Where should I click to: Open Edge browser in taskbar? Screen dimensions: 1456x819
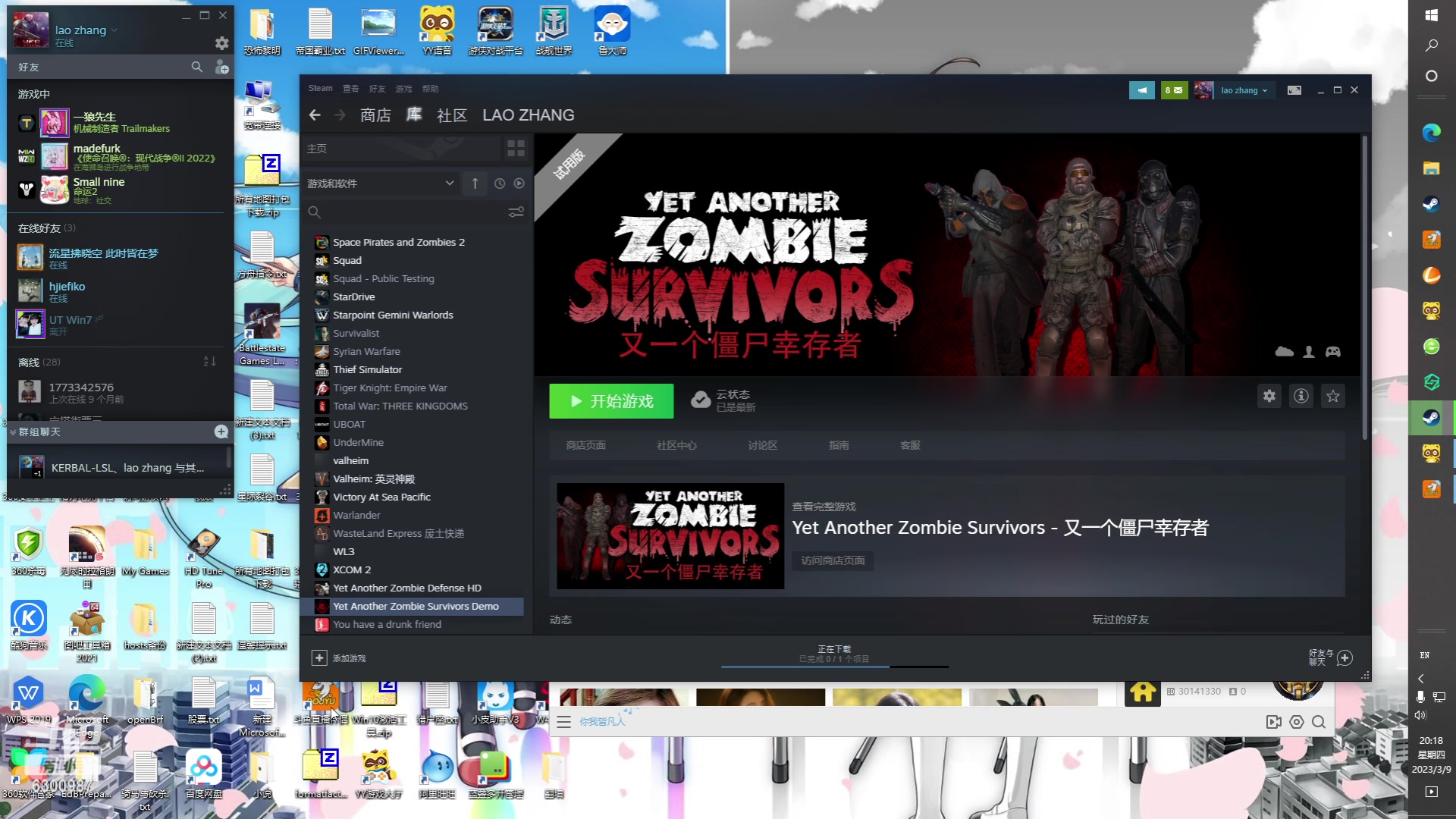point(1432,133)
